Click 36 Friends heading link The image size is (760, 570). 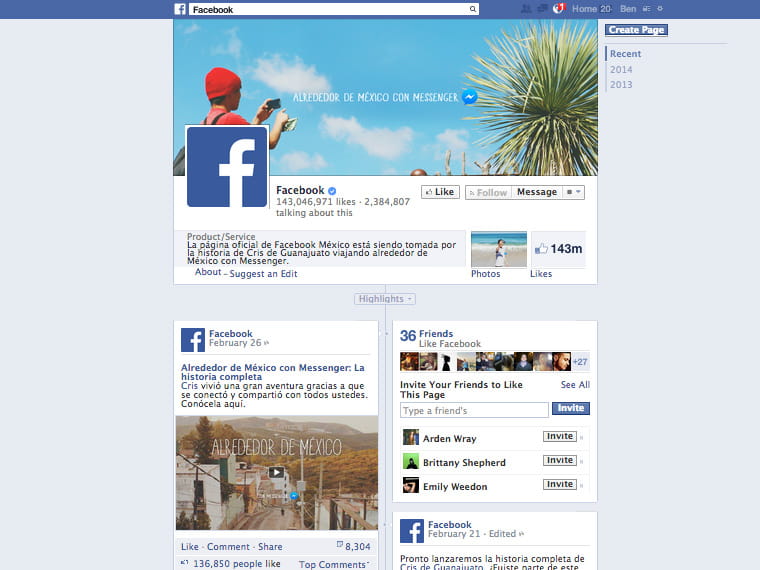coord(427,334)
